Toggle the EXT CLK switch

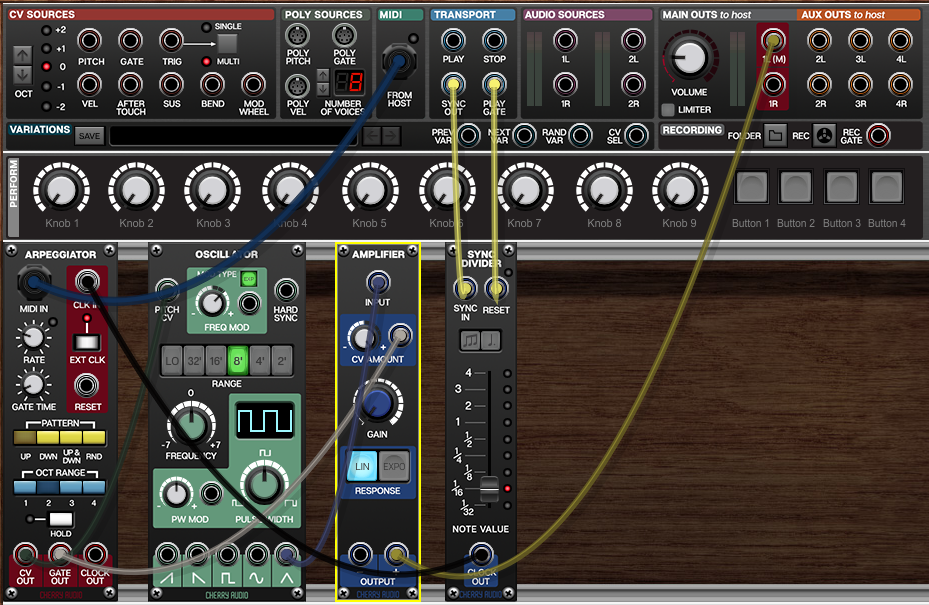87,345
